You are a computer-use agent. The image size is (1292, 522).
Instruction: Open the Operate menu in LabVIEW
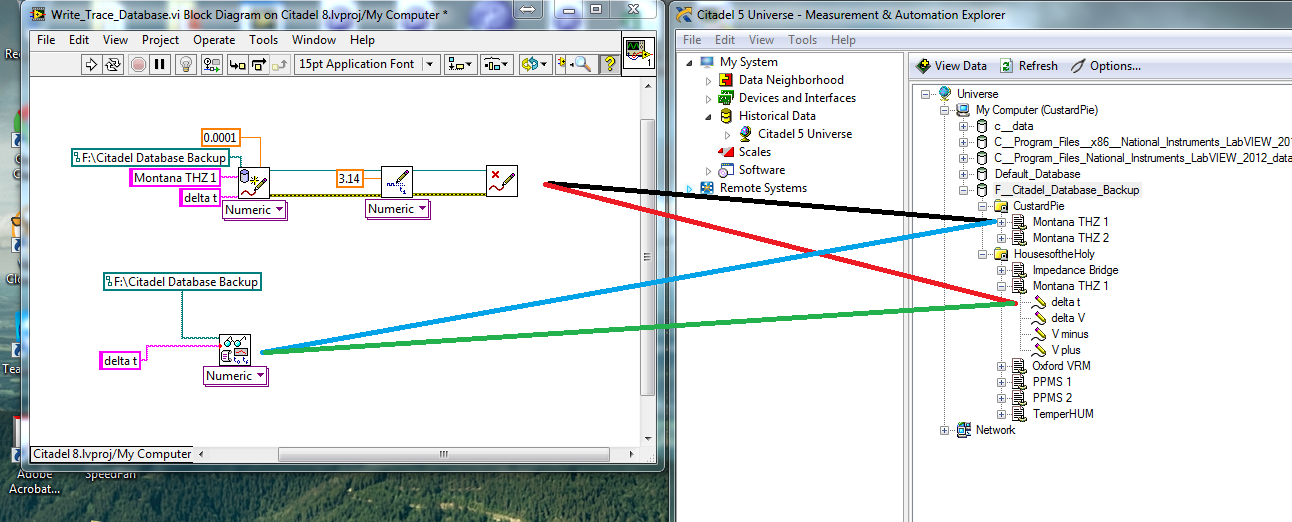(214, 40)
